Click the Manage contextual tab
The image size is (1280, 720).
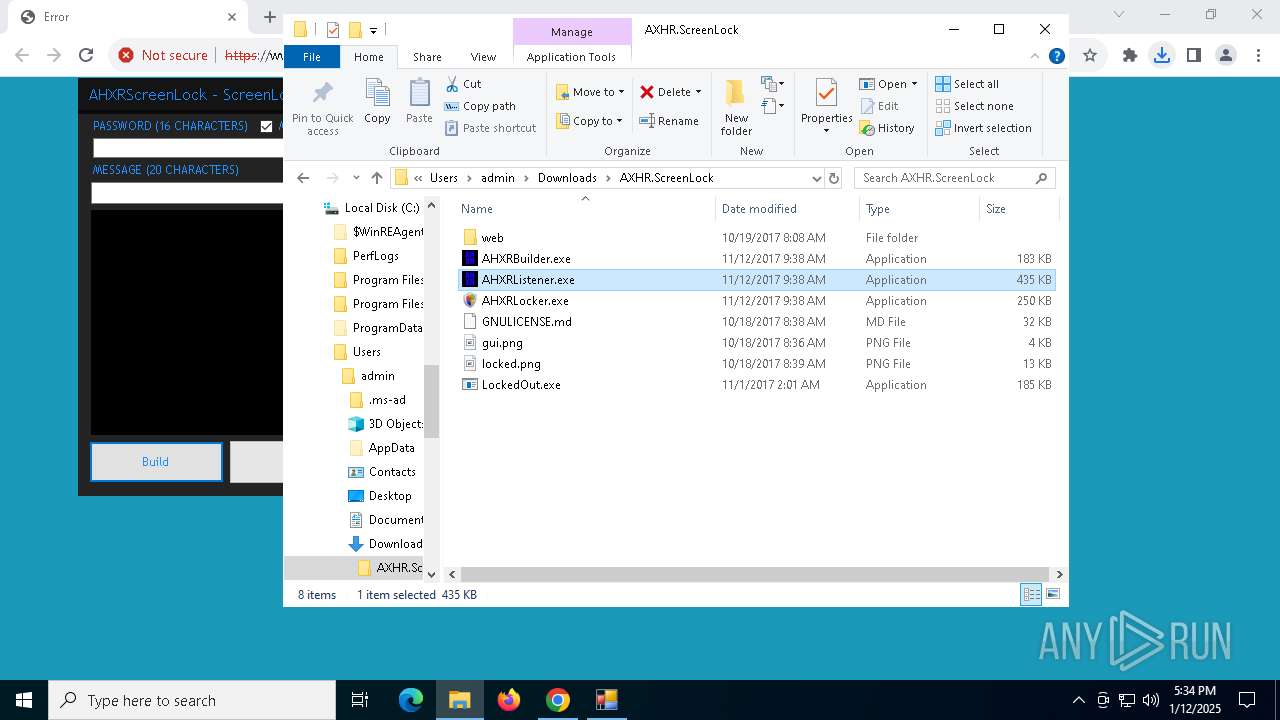tap(572, 32)
